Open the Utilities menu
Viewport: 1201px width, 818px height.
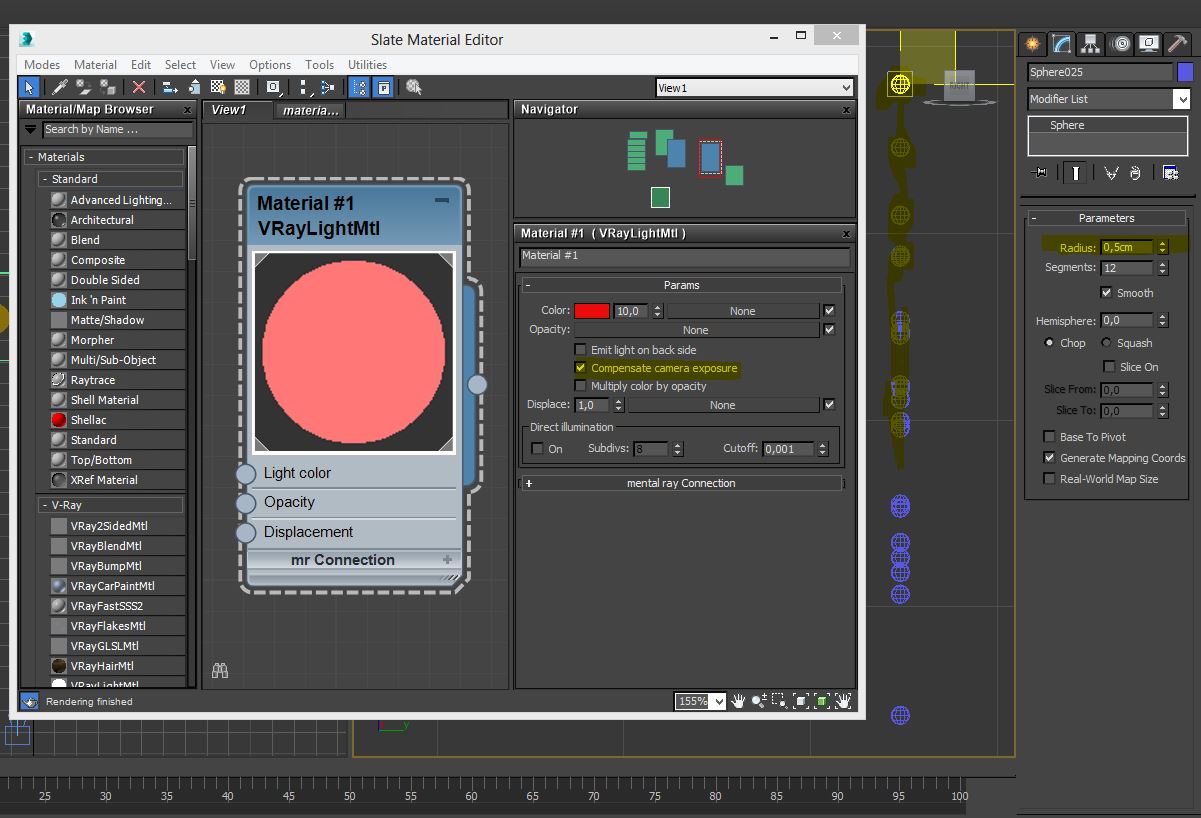point(367,65)
